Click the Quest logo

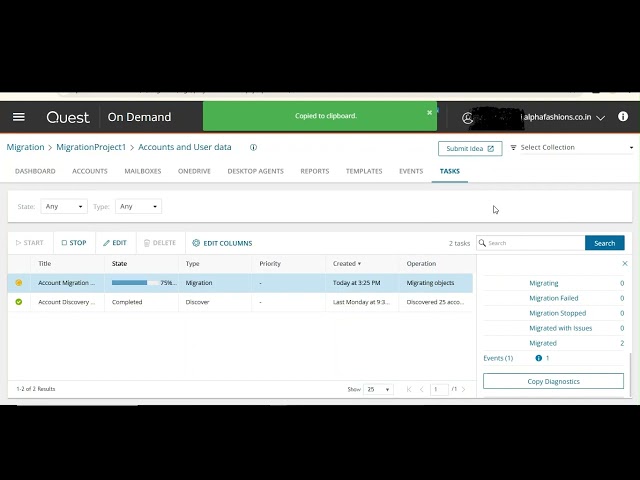pyautogui.click(x=68, y=118)
